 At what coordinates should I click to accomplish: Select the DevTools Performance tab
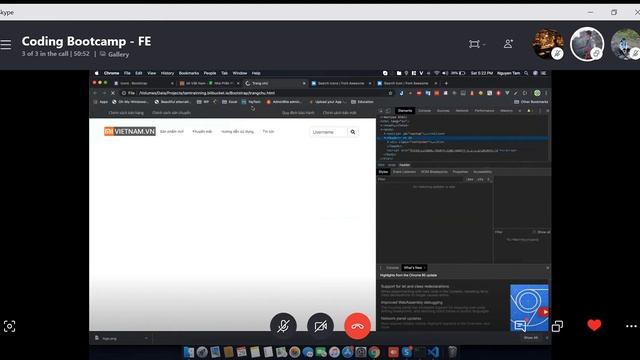(x=484, y=111)
